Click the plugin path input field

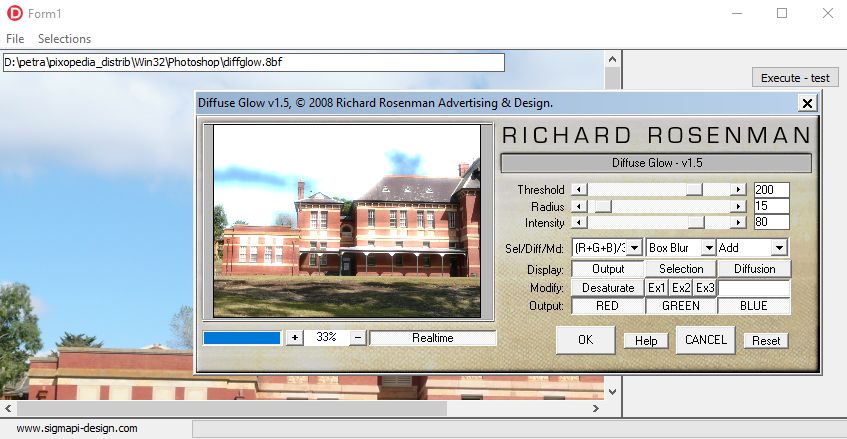coord(254,62)
